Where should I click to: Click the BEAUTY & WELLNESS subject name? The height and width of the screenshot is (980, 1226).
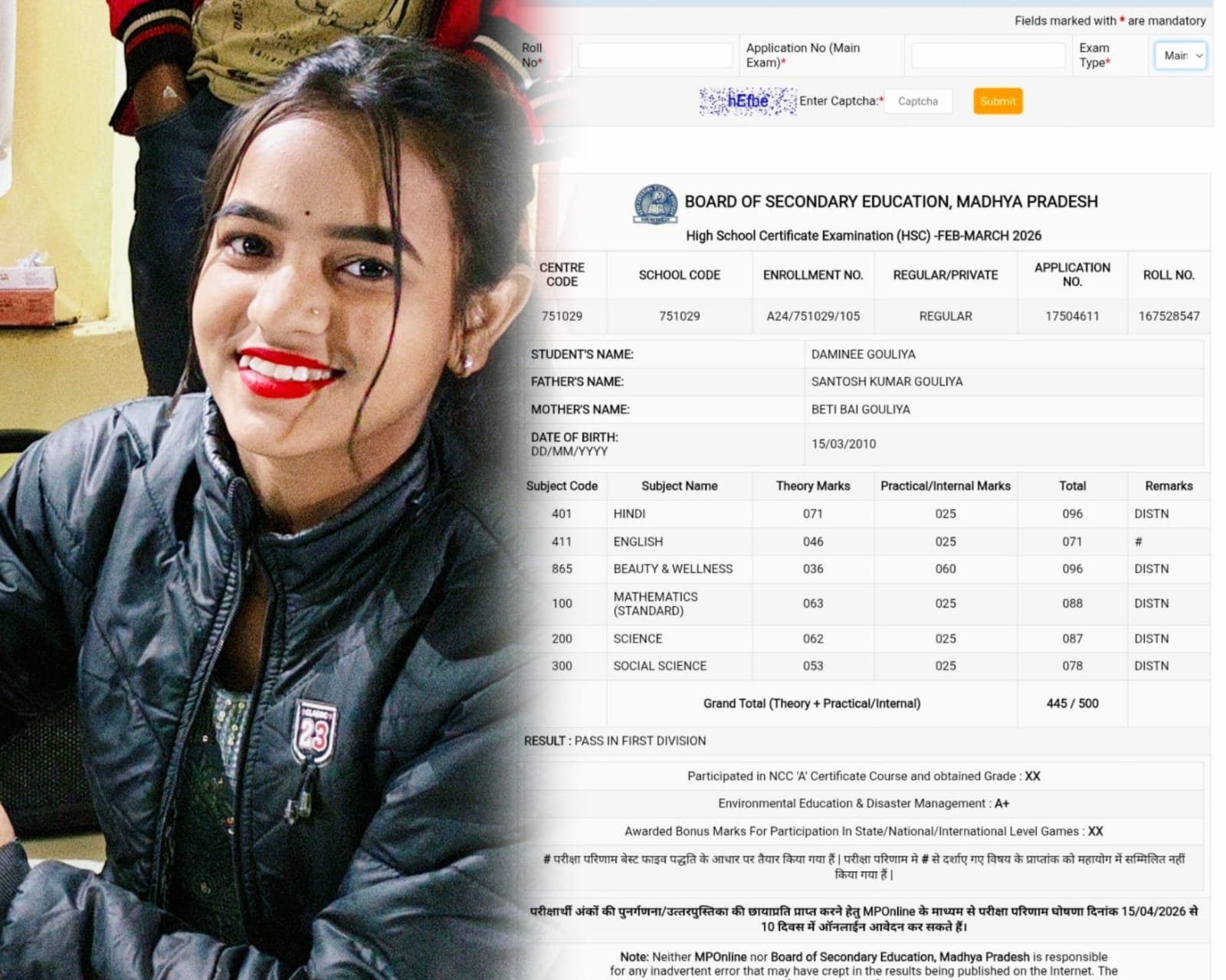[x=673, y=569]
